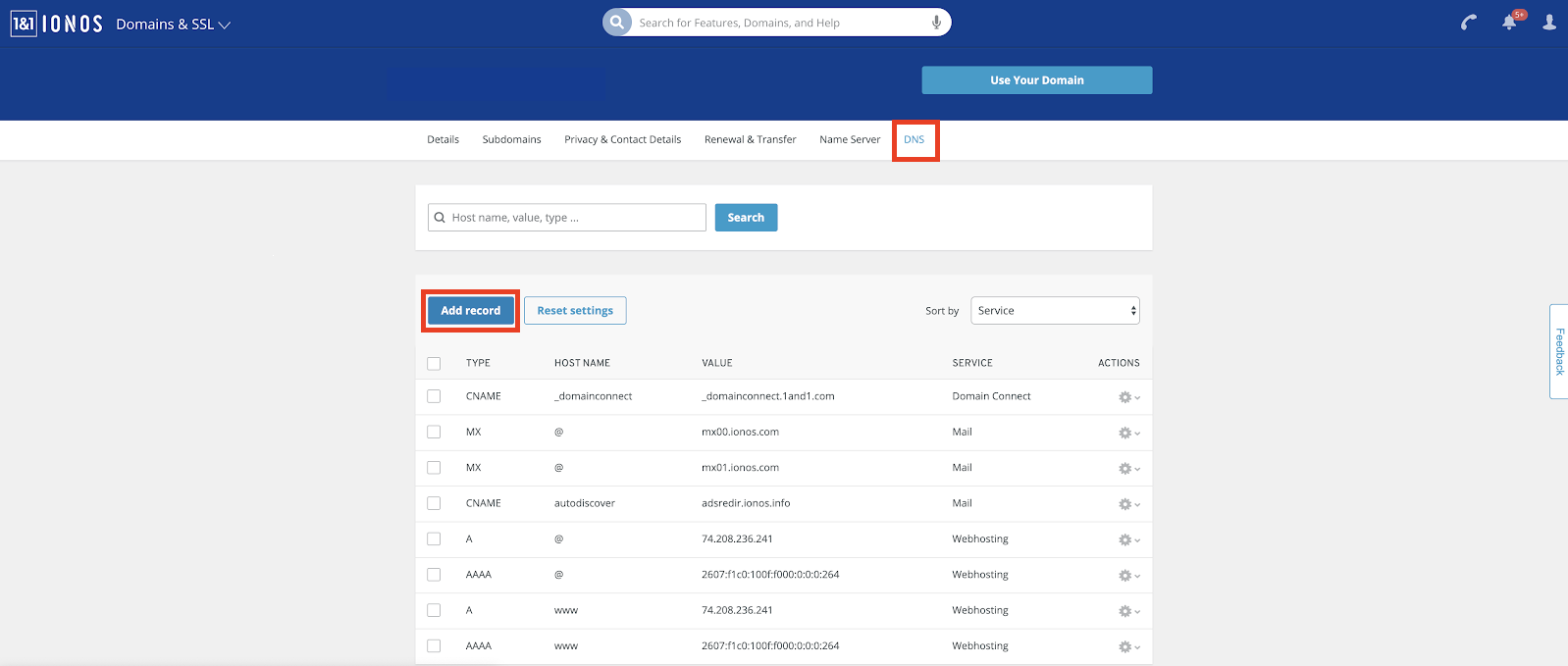Check the A @ record checkbox
Screen dimensions: 1568x666
434,538
